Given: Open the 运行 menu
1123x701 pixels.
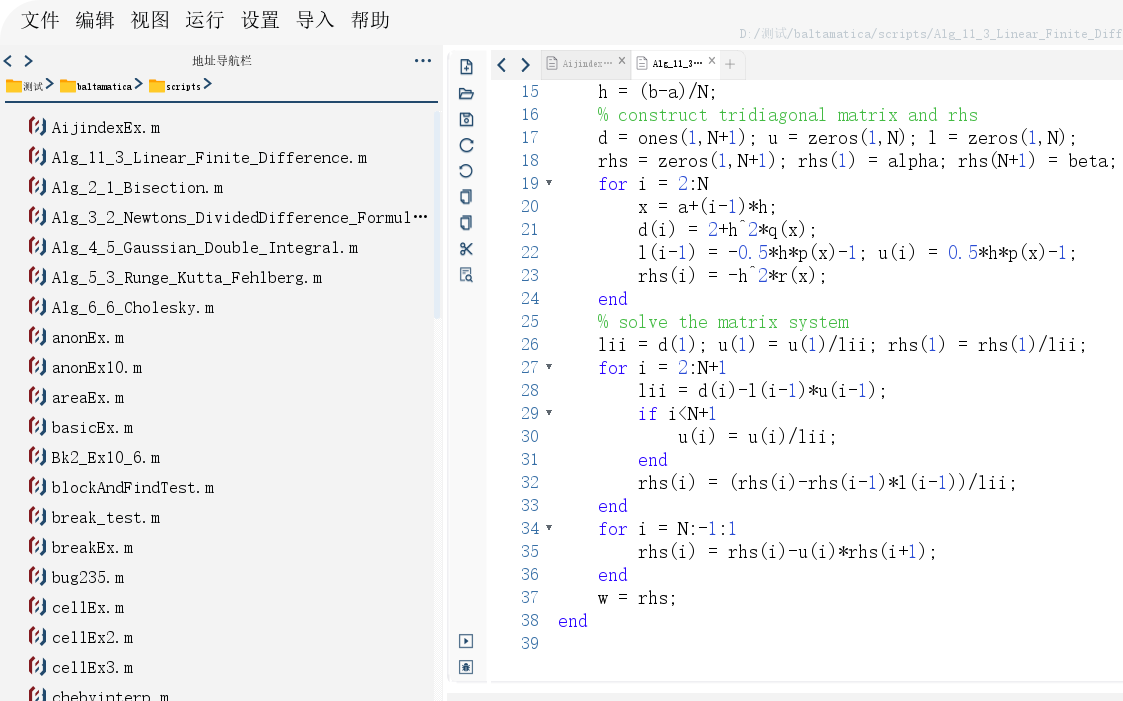Looking at the screenshot, I should pos(205,20).
